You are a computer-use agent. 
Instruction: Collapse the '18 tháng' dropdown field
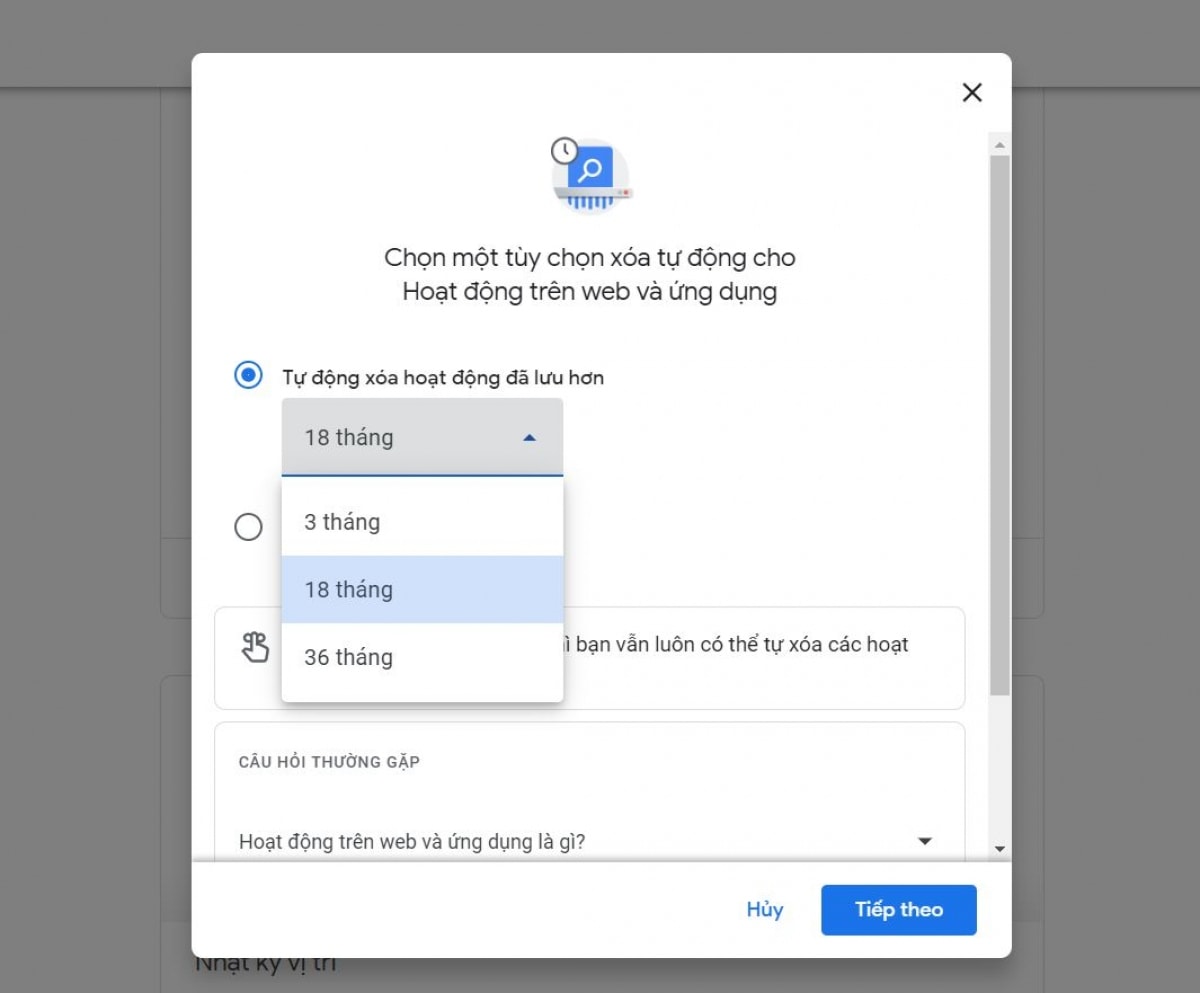point(422,437)
